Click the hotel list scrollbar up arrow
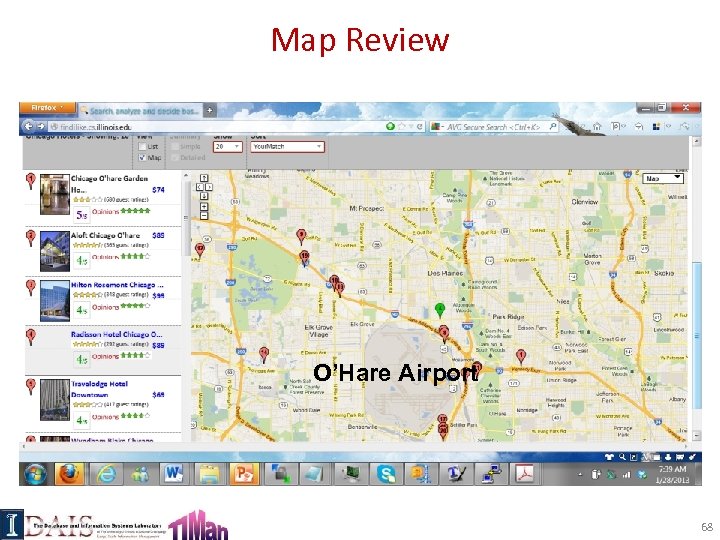Screen dimensions: 720x540 186,175
